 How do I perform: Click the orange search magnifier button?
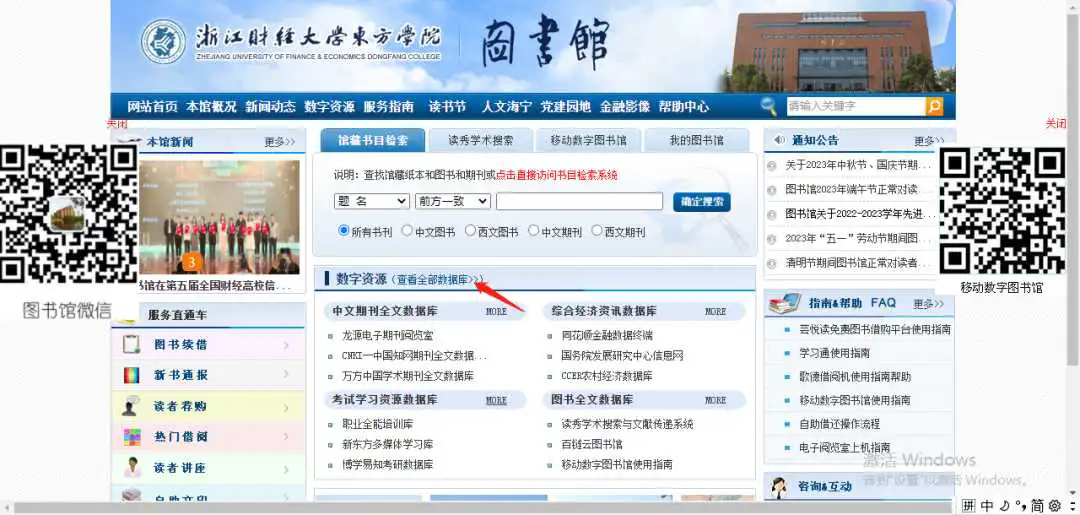pos(934,106)
